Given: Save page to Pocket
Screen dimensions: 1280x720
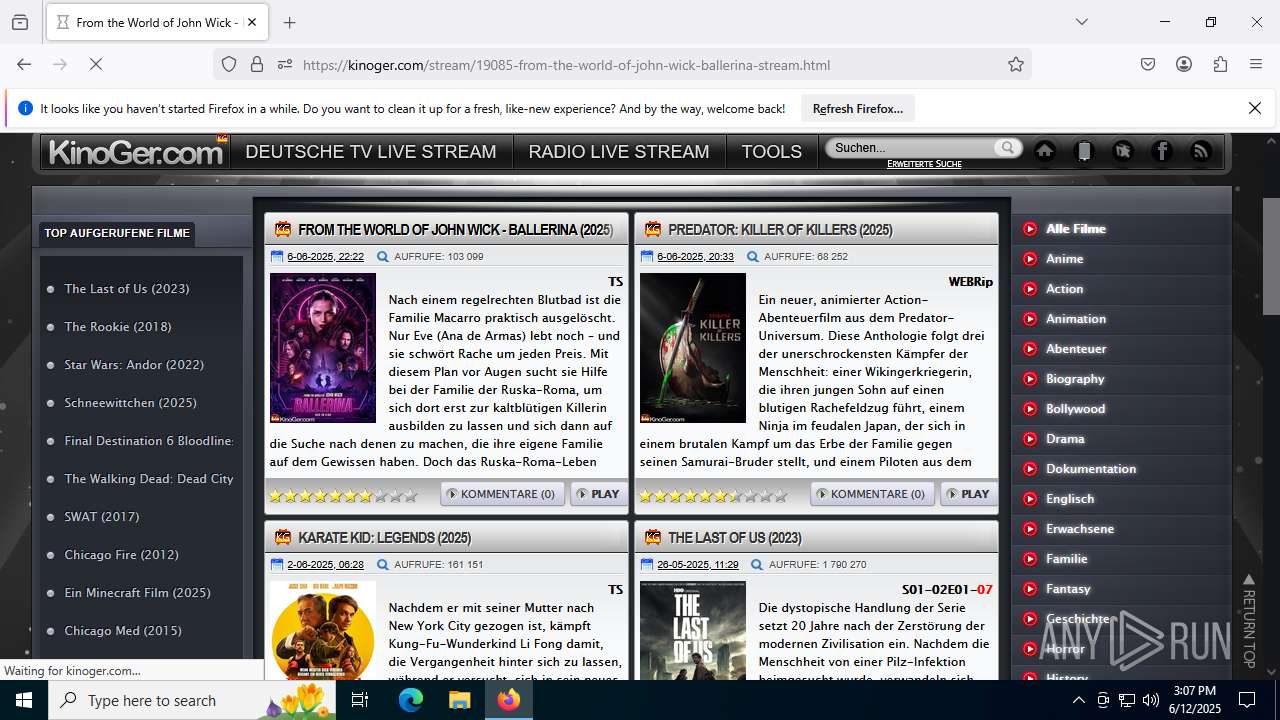Looking at the screenshot, I should (1148, 64).
